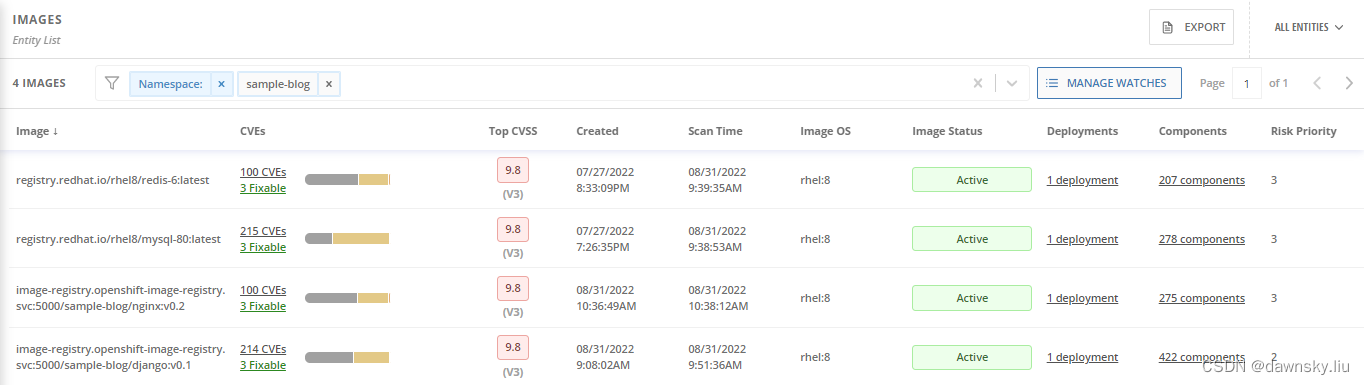Remove the sample-blog filter chip
This screenshot has height=385, width=1364.
[x=328, y=84]
